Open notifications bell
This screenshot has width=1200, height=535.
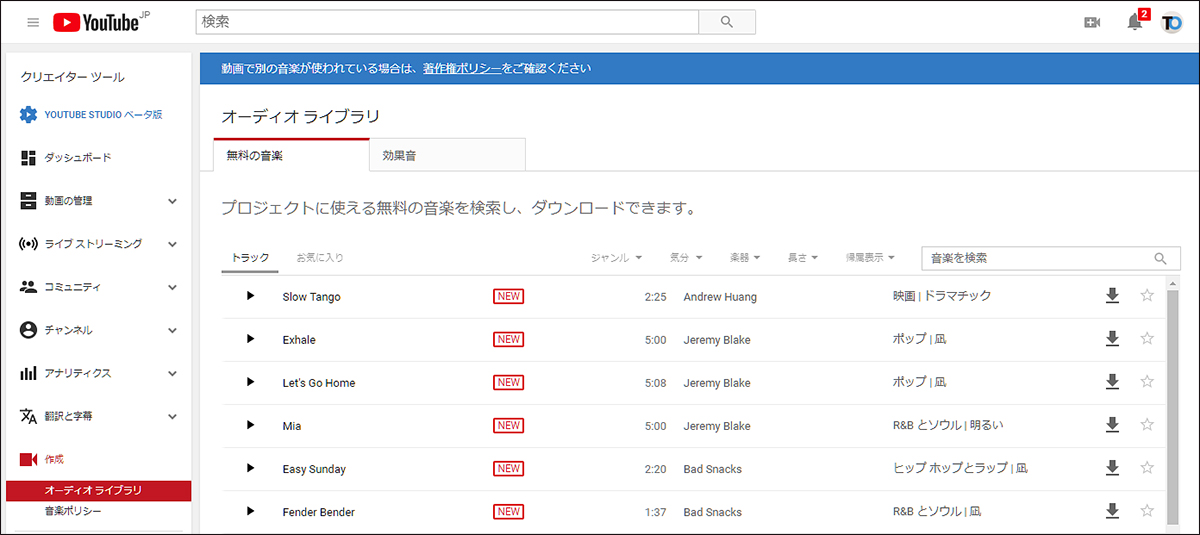(1134, 22)
